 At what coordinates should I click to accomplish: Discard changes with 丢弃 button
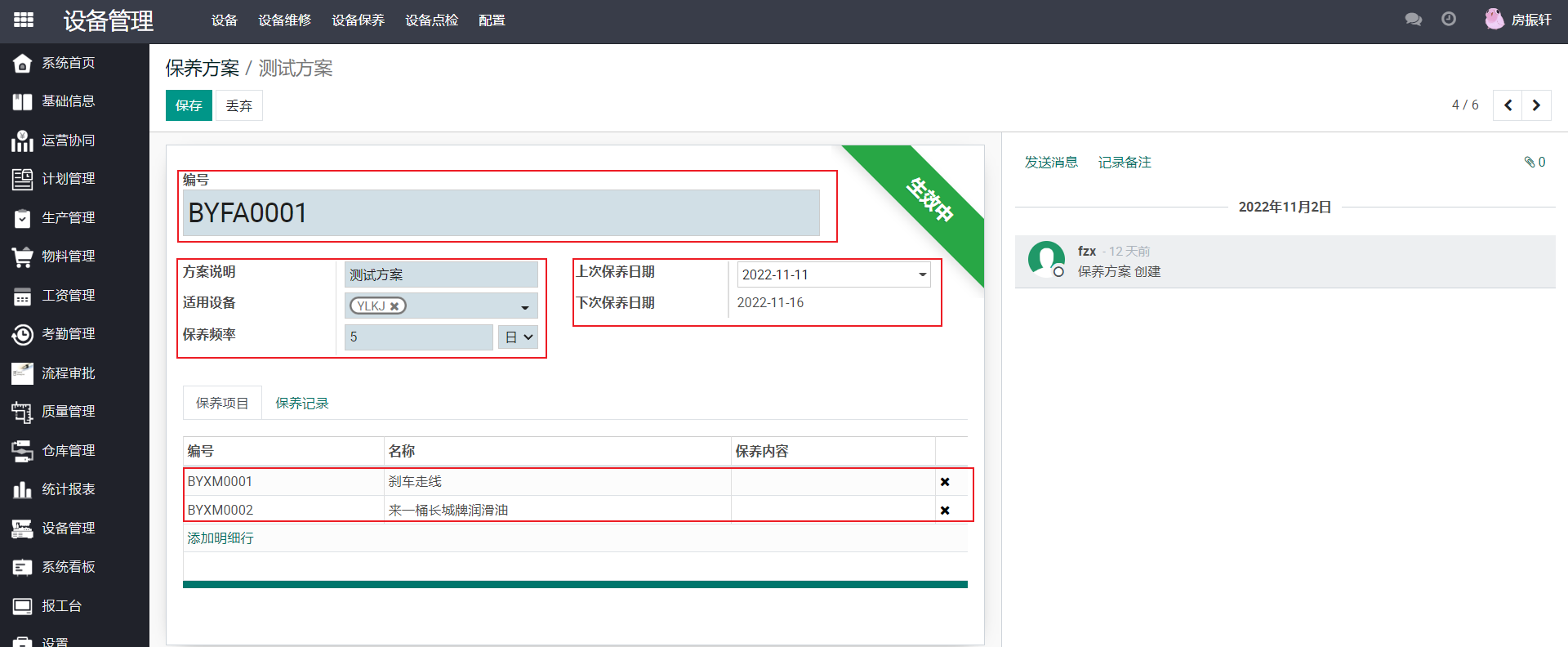point(239,105)
